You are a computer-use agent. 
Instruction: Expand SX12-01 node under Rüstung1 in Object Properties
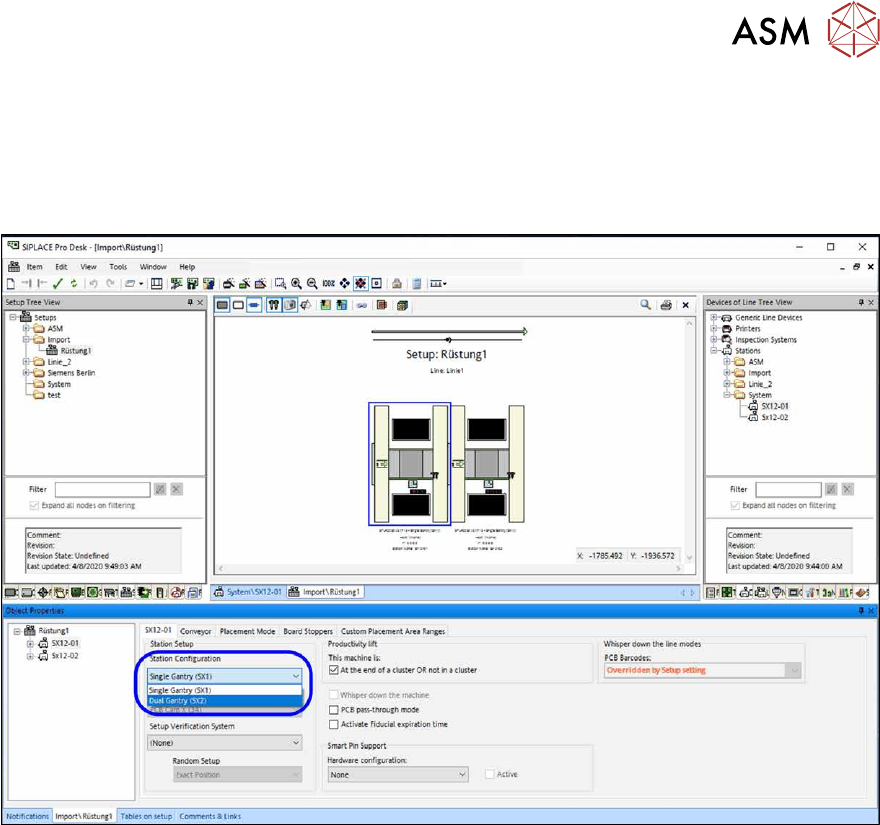click(x=30, y=644)
